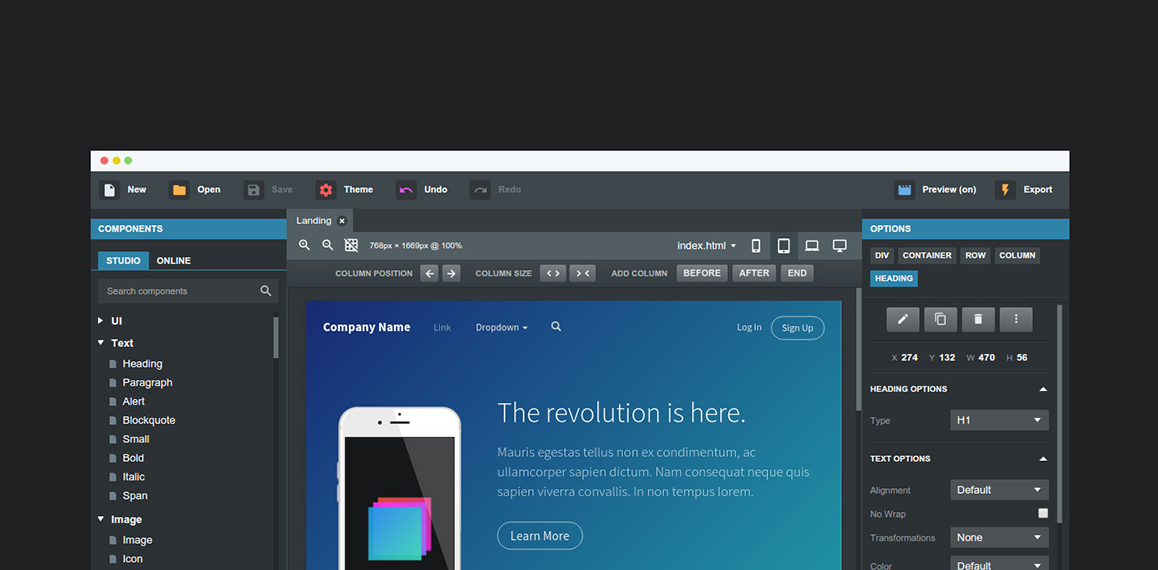Open the heading Type H1 dropdown

pos(998,420)
